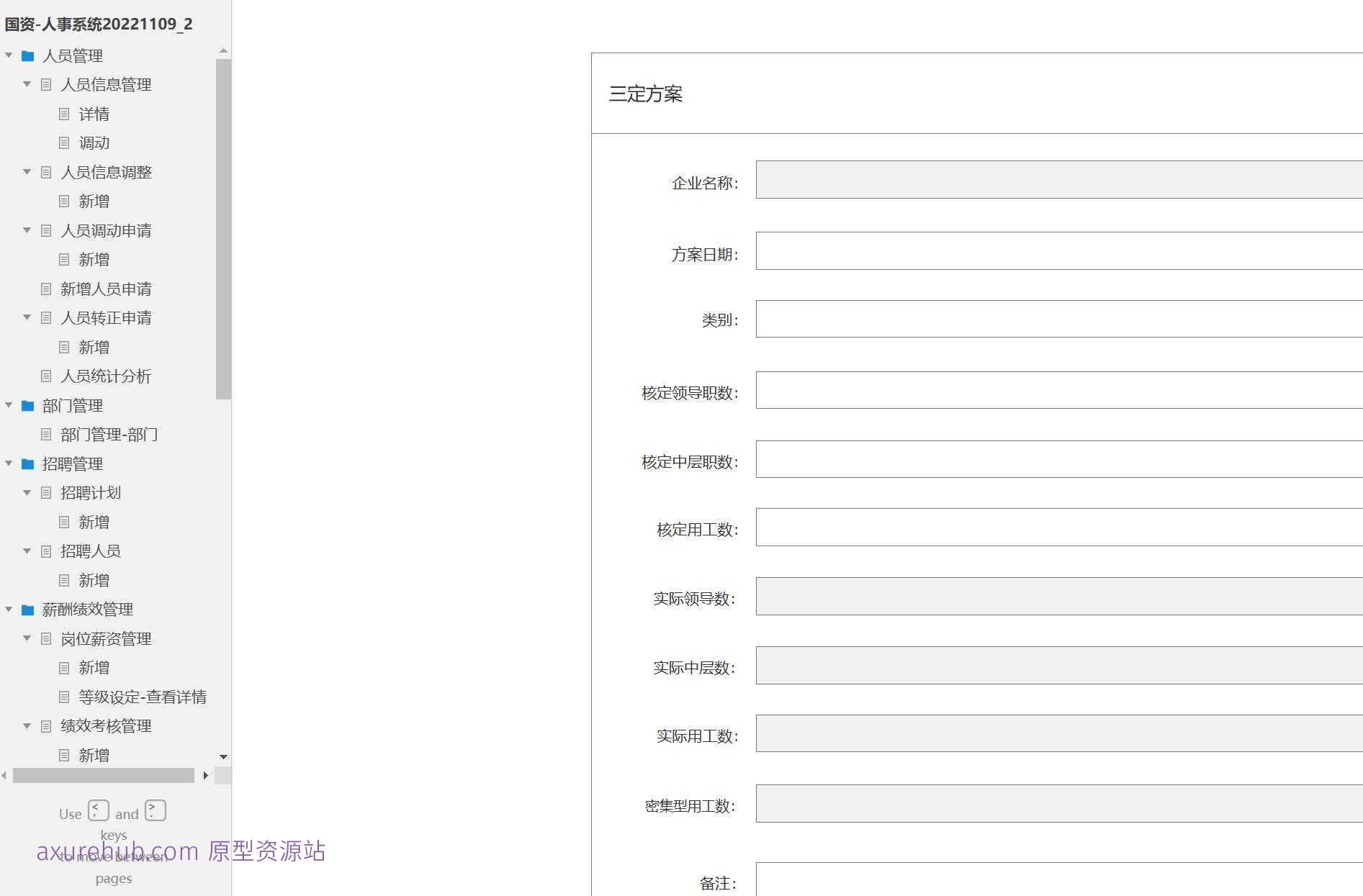1363x896 pixels.
Task: Click the page icon beside 人员统计分析
Action: coord(47,376)
